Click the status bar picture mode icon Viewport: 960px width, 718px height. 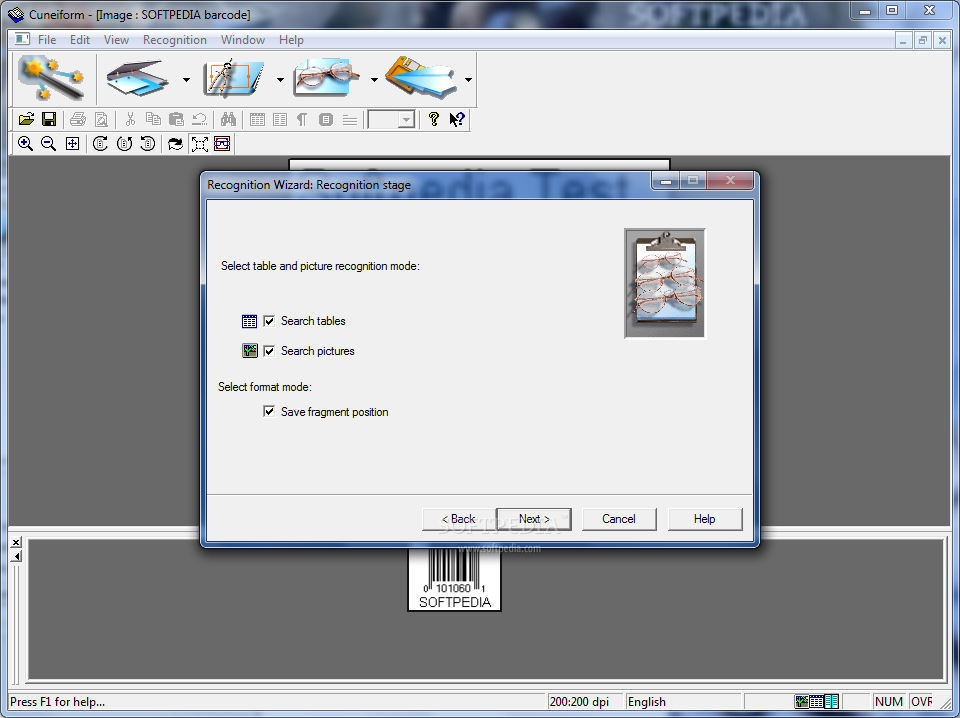click(801, 701)
